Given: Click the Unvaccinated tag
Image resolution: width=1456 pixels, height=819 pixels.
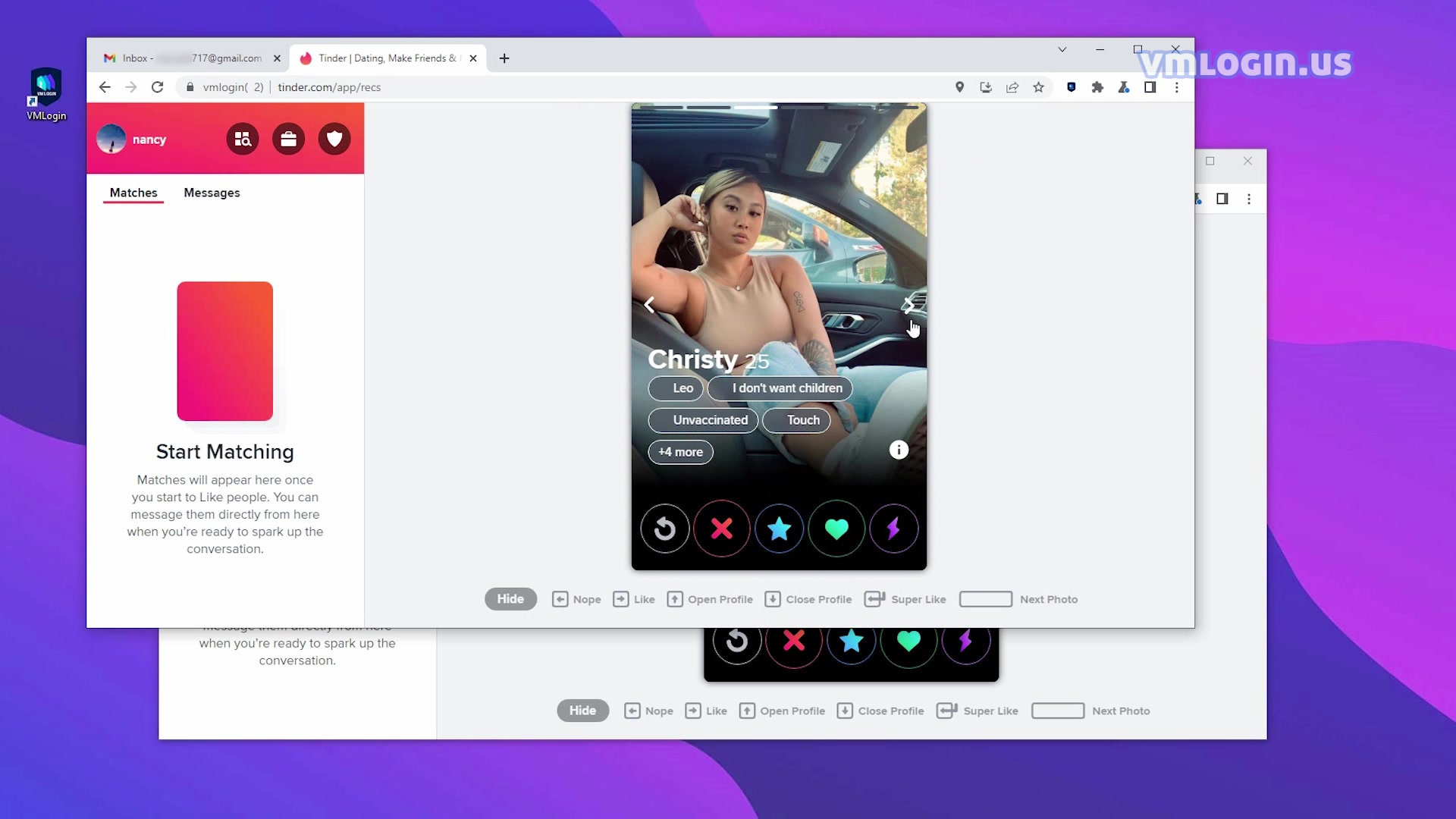Looking at the screenshot, I should coord(703,420).
